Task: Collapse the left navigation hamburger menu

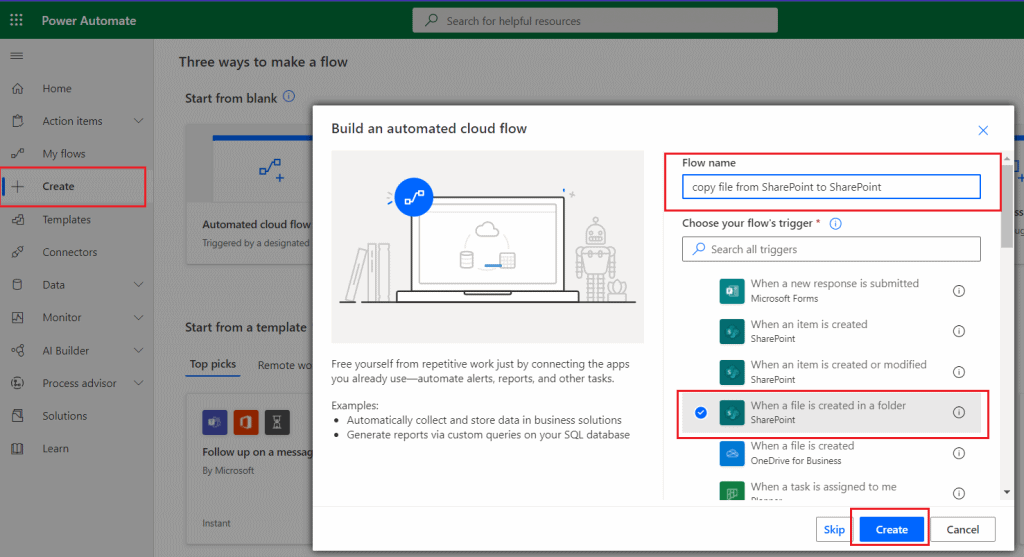Action: [17, 56]
